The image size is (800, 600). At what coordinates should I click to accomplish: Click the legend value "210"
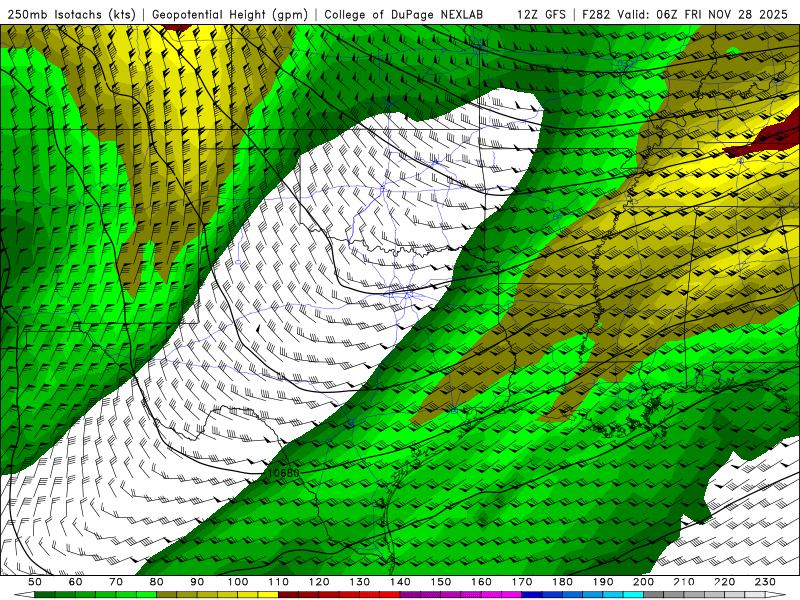(x=684, y=582)
